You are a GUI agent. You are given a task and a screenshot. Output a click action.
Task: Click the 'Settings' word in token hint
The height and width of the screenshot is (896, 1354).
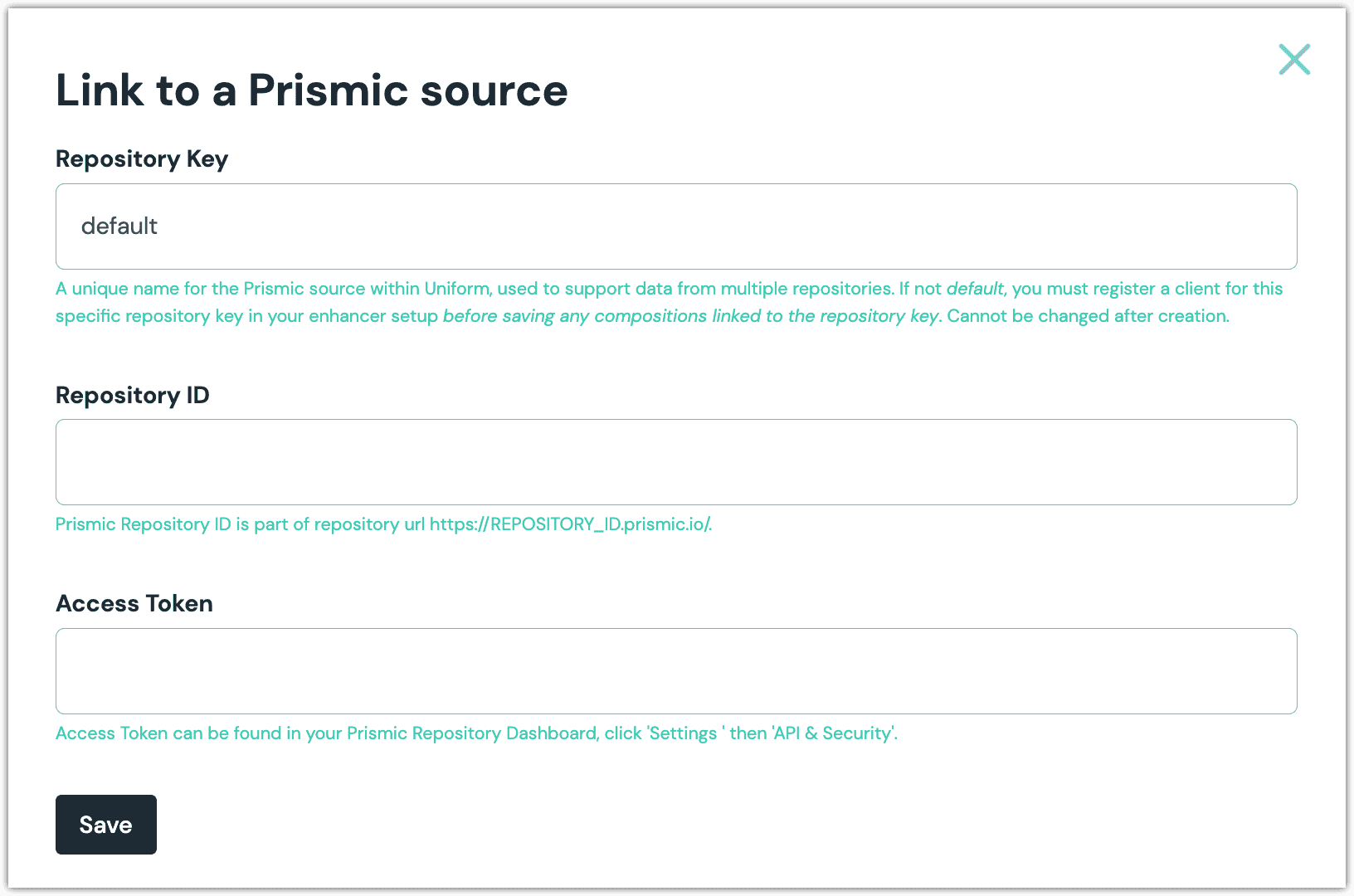(684, 733)
